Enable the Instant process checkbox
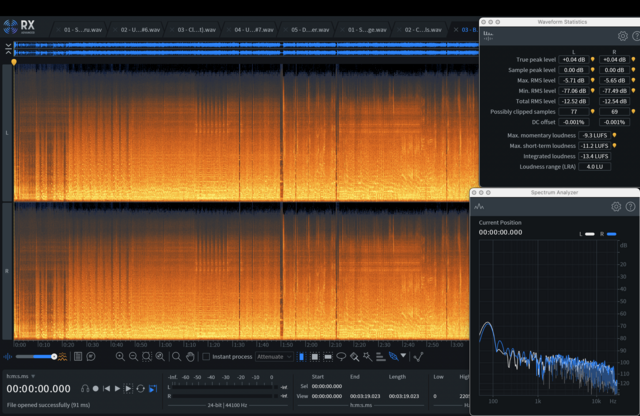This screenshot has height=416, width=640. 206,356
